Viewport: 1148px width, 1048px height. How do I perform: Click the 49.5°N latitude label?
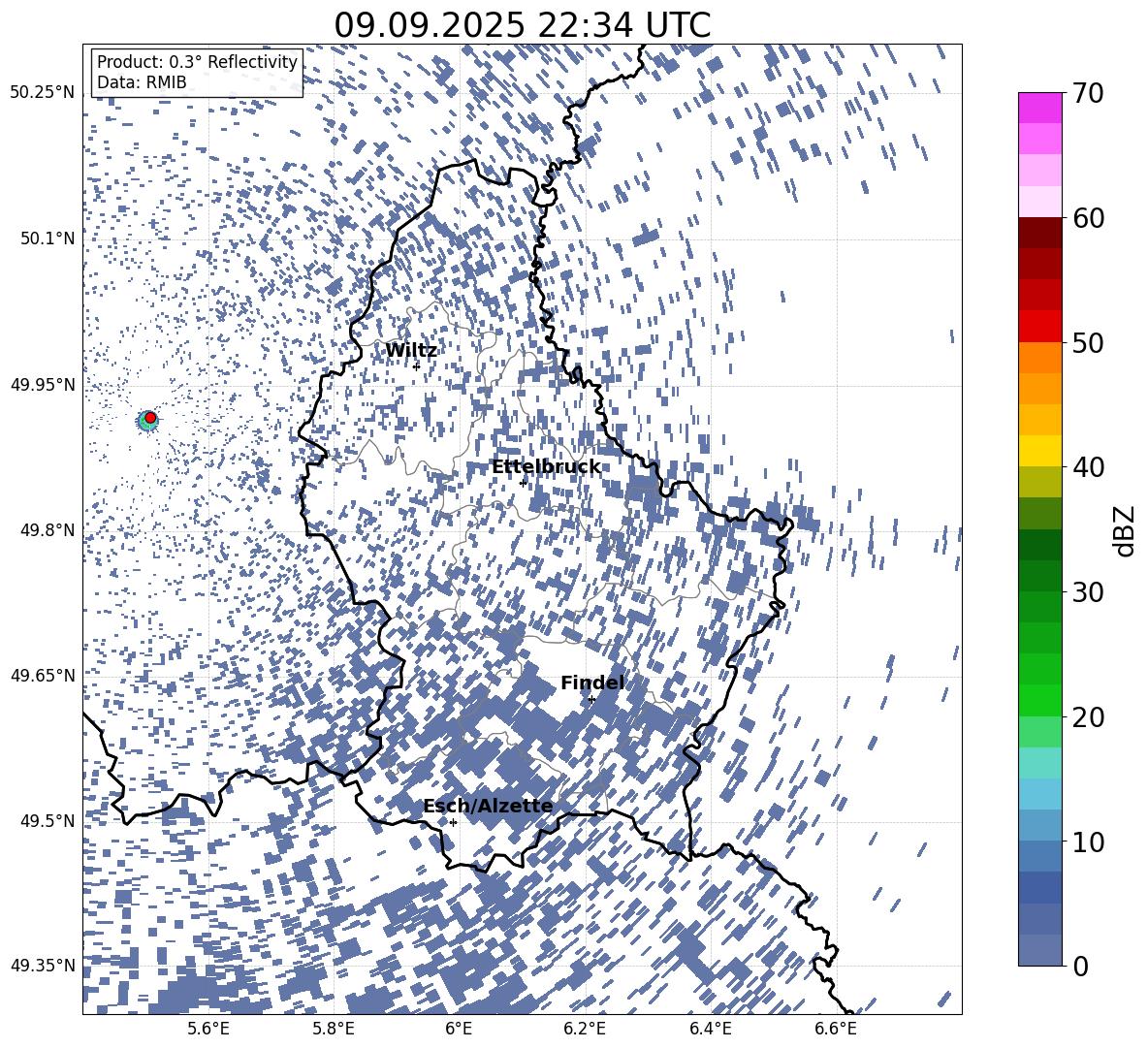coord(47,820)
